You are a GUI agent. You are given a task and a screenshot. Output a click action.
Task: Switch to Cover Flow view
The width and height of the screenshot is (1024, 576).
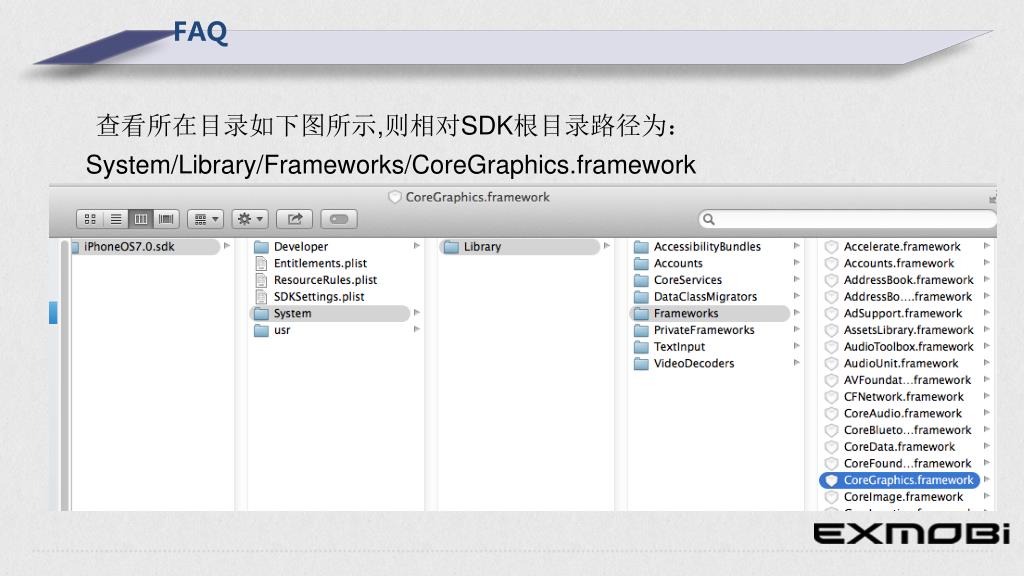tap(167, 219)
